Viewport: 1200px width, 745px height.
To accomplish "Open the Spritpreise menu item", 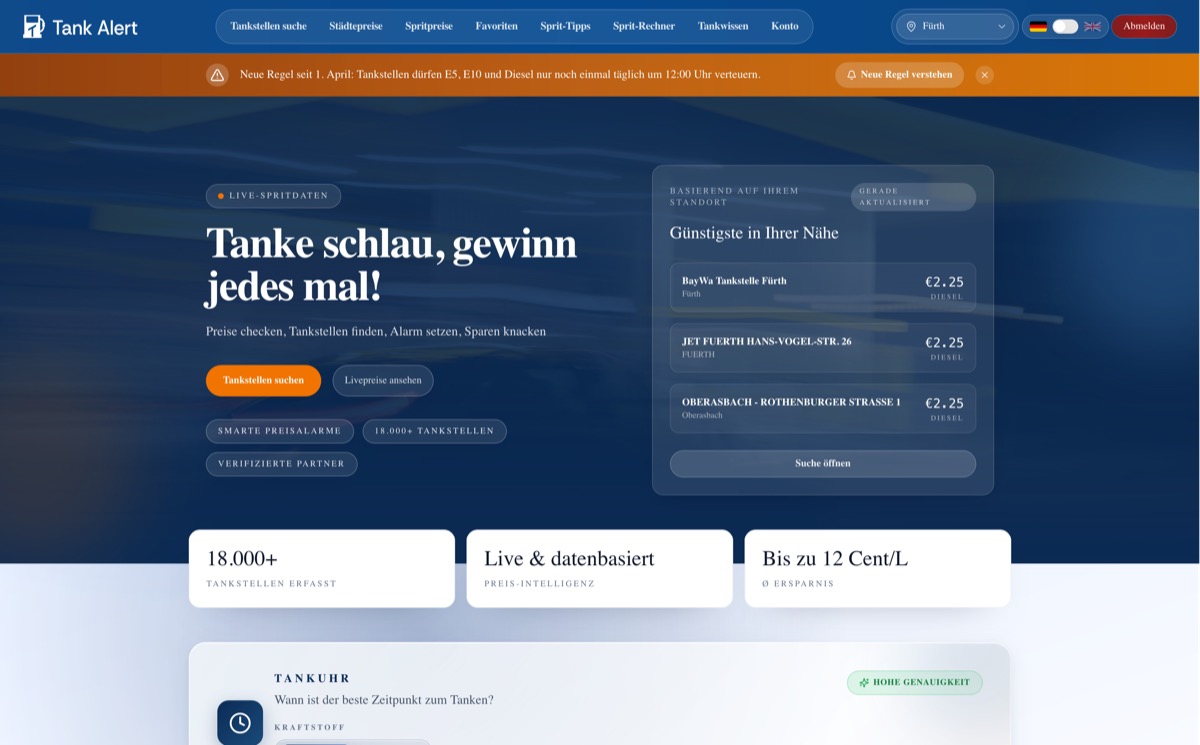I will pos(429,26).
